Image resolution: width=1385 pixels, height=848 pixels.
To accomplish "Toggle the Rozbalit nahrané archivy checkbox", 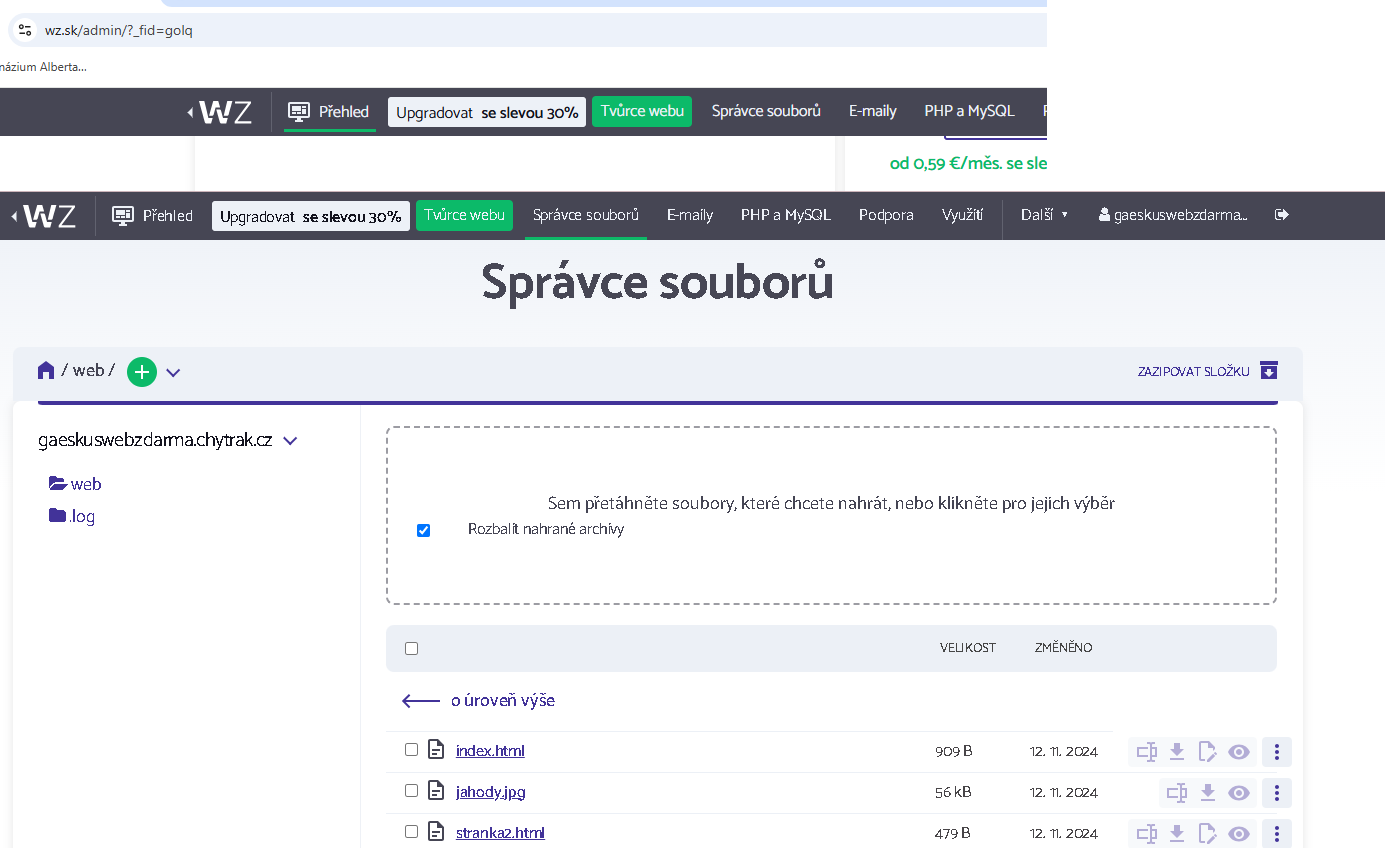I will click(423, 530).
